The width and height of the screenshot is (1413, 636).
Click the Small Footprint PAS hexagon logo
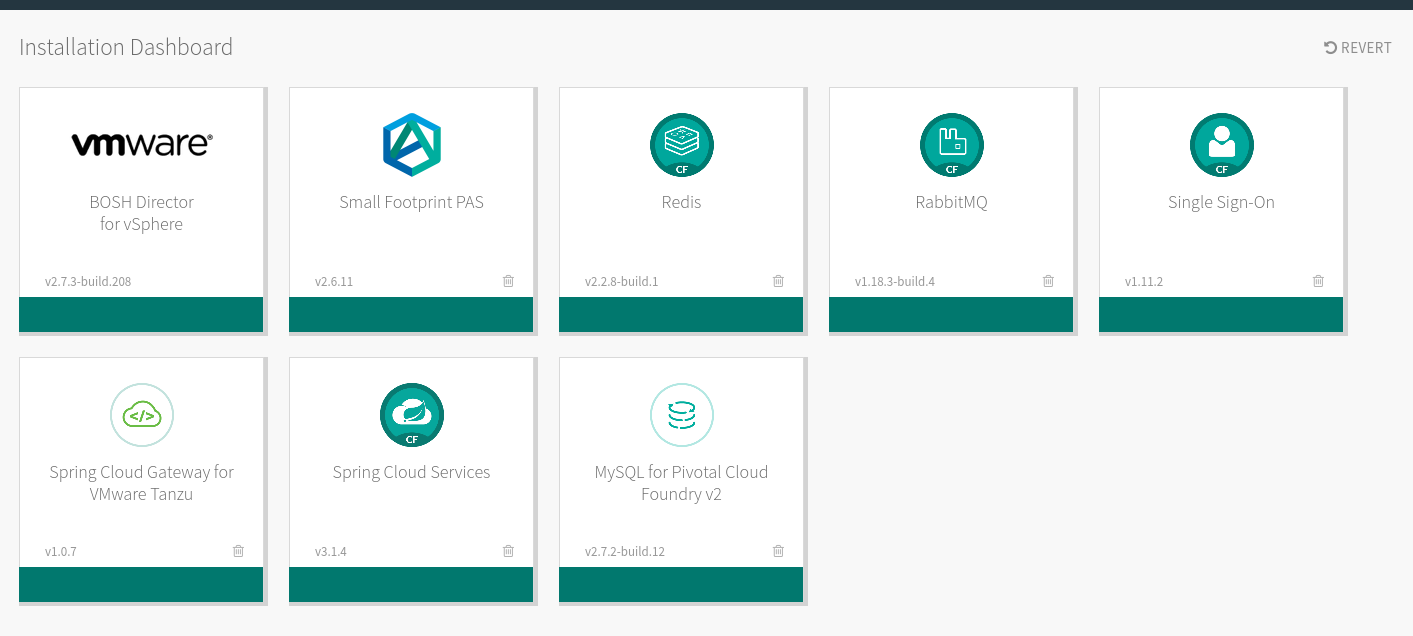point(411,145)
